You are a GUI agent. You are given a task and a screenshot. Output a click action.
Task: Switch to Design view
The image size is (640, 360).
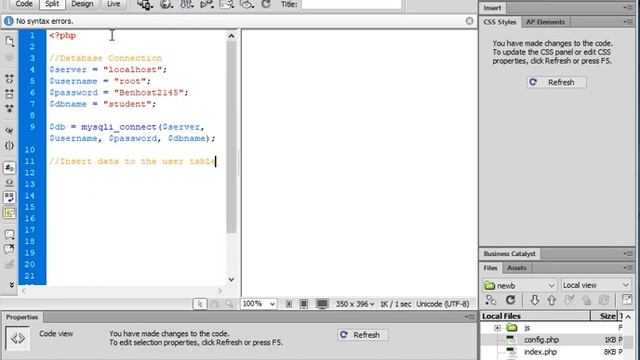tap(82, 4)
